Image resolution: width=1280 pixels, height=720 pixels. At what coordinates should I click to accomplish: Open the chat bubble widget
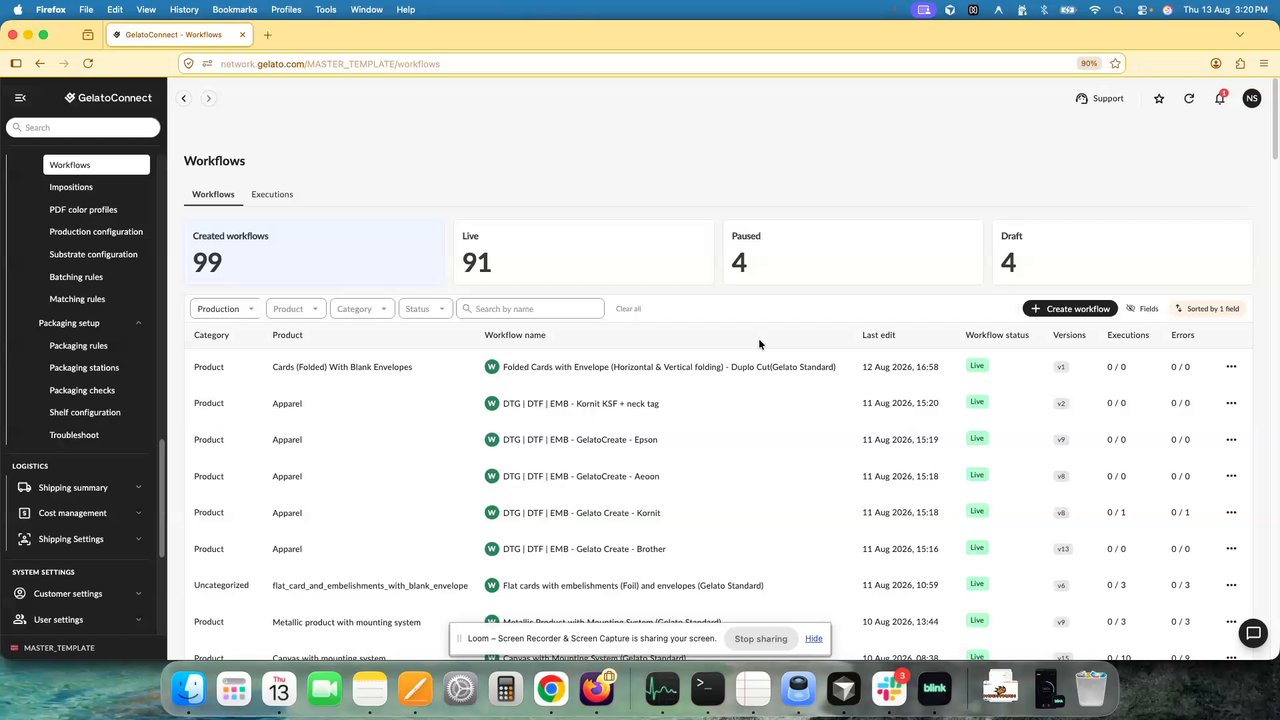[x=1253, y=633]
